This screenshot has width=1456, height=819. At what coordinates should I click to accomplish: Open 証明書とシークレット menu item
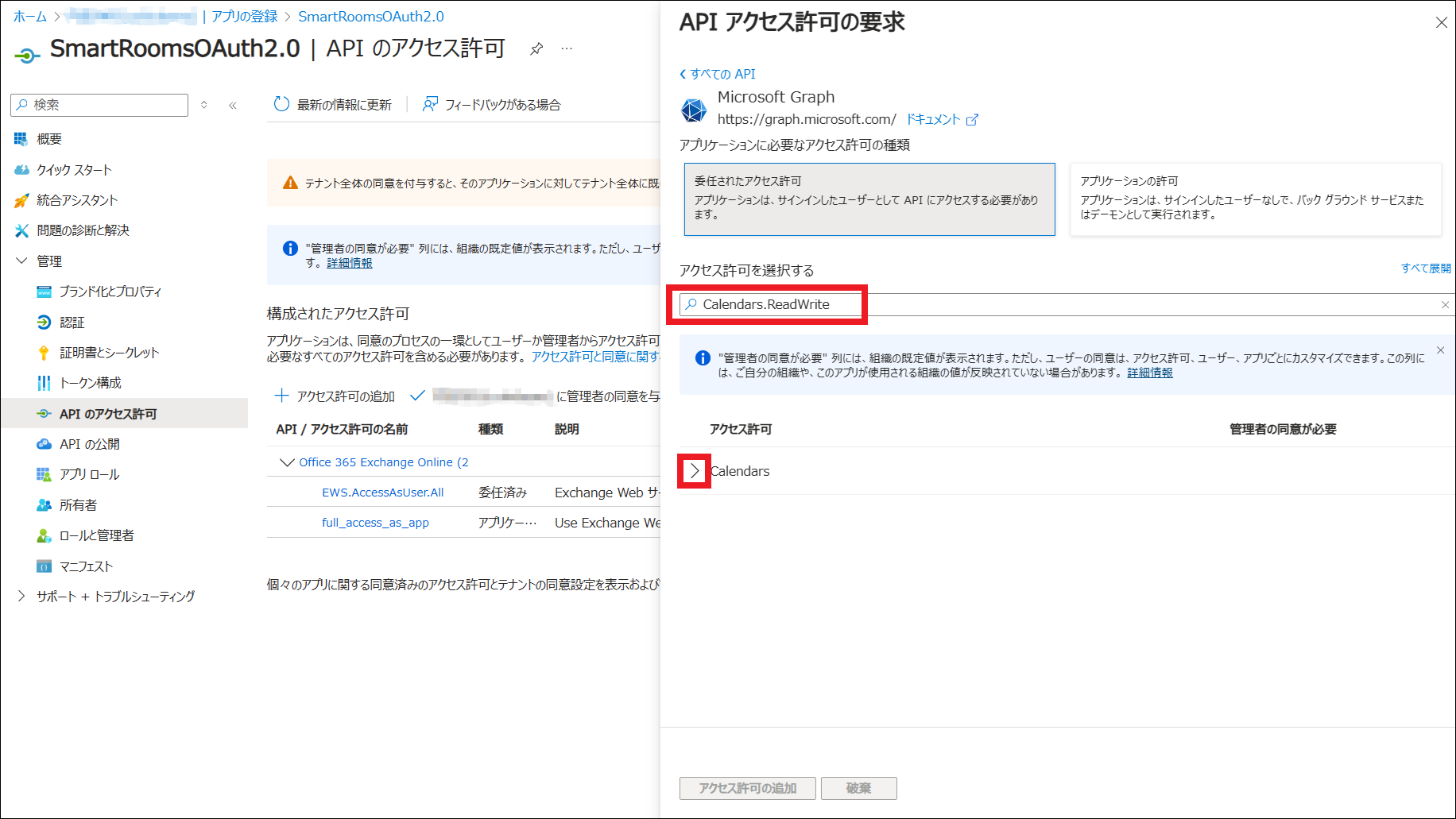coord(109,353)
